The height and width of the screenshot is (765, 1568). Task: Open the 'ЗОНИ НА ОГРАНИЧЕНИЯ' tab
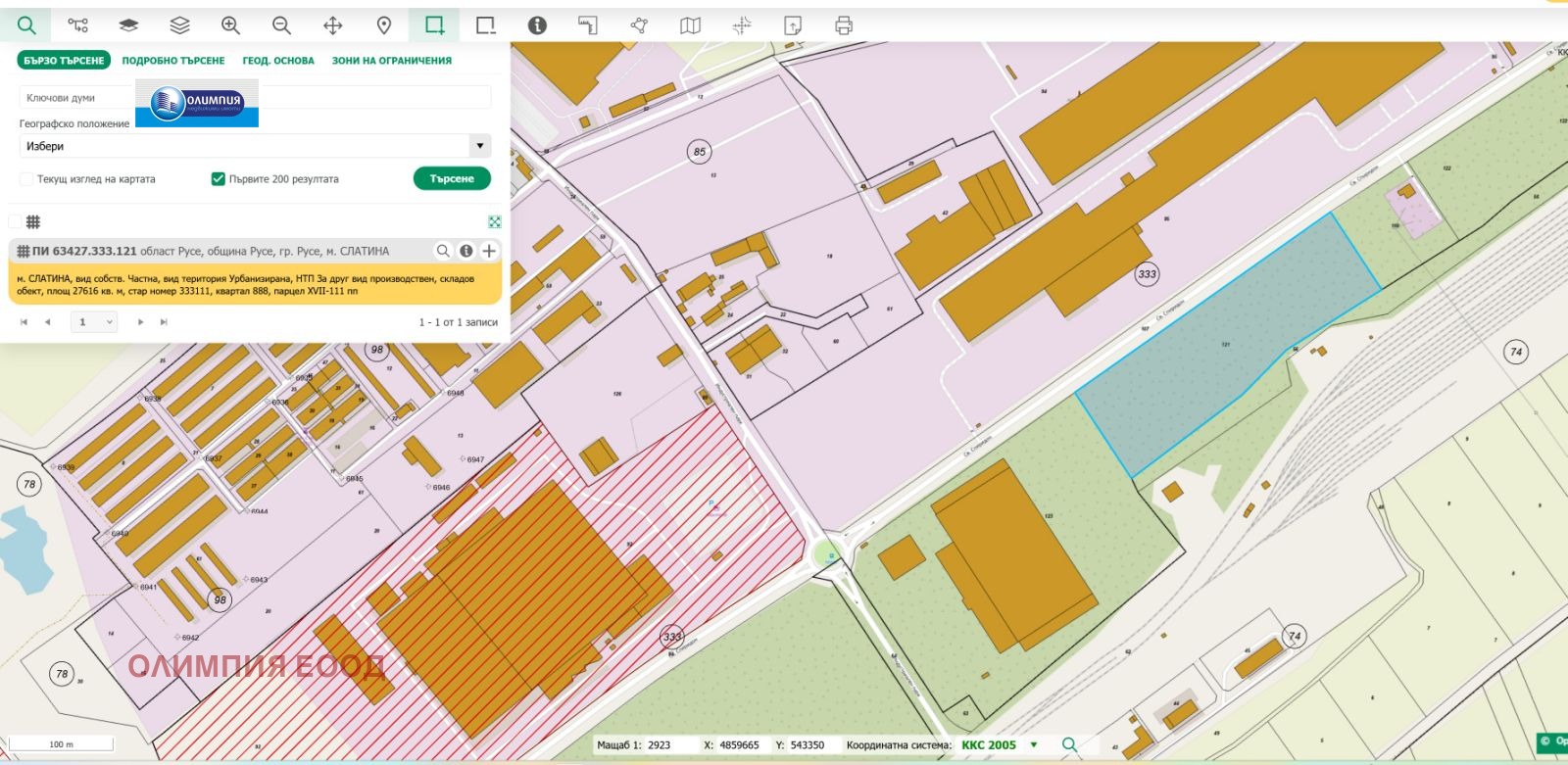click(x=391, y=61)
